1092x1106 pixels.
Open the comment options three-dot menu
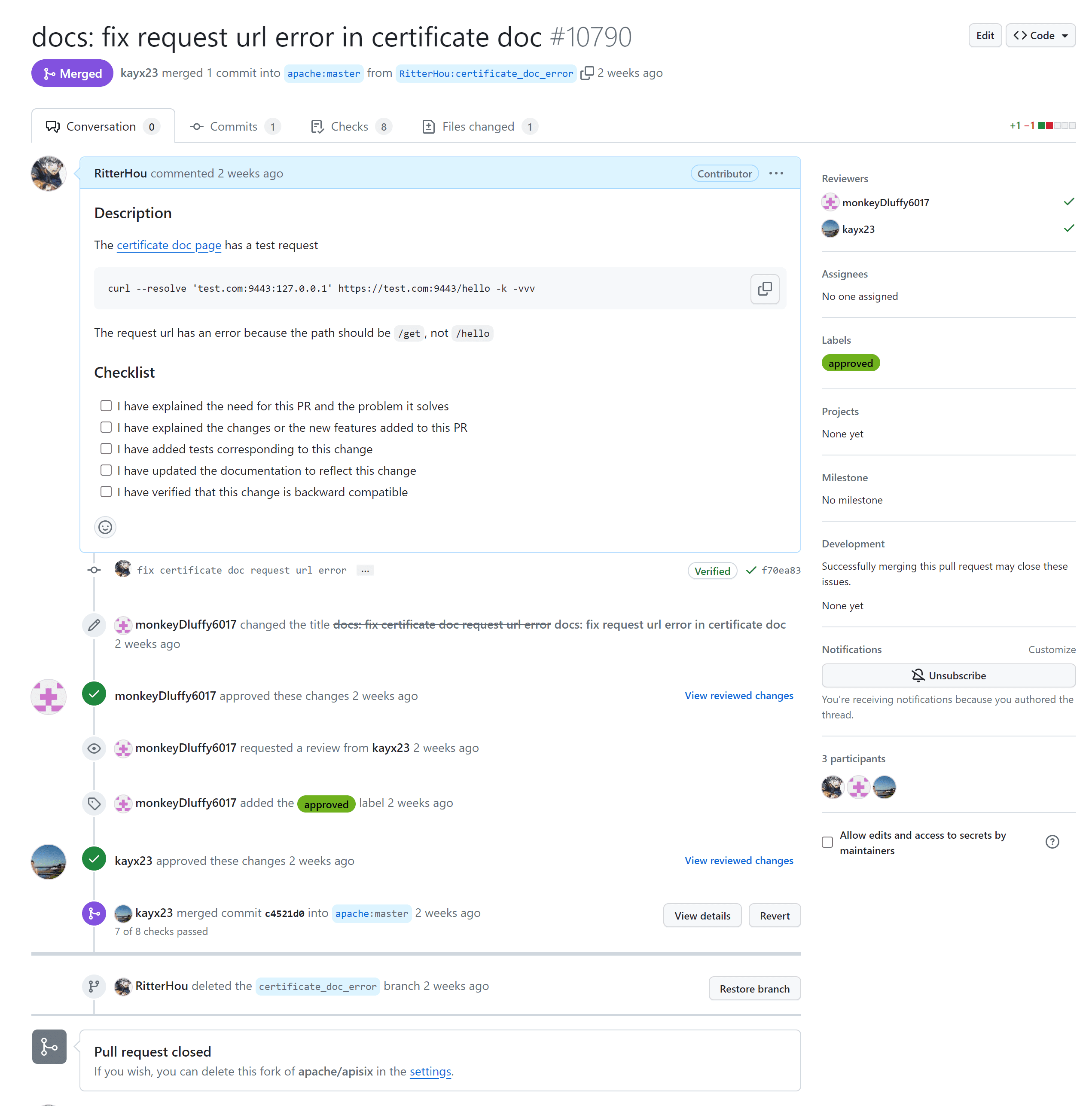pos(776,174)
